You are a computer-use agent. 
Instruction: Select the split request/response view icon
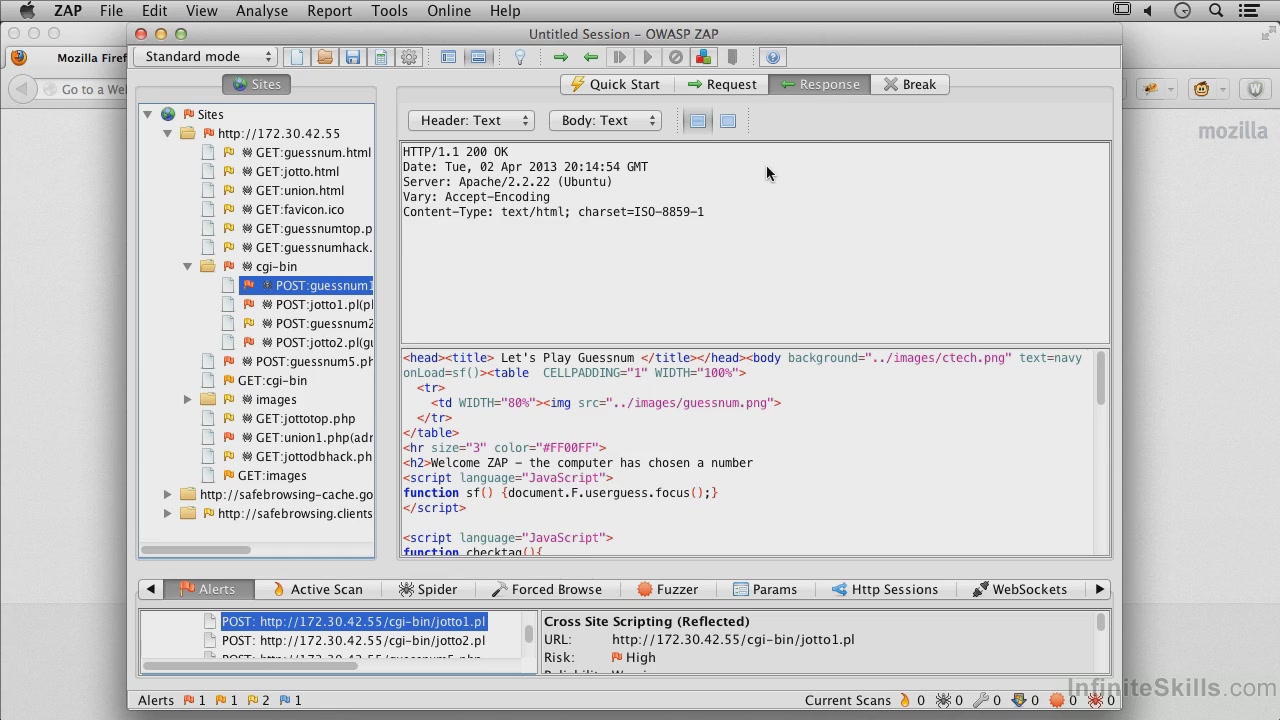click(x=698, y=121)
